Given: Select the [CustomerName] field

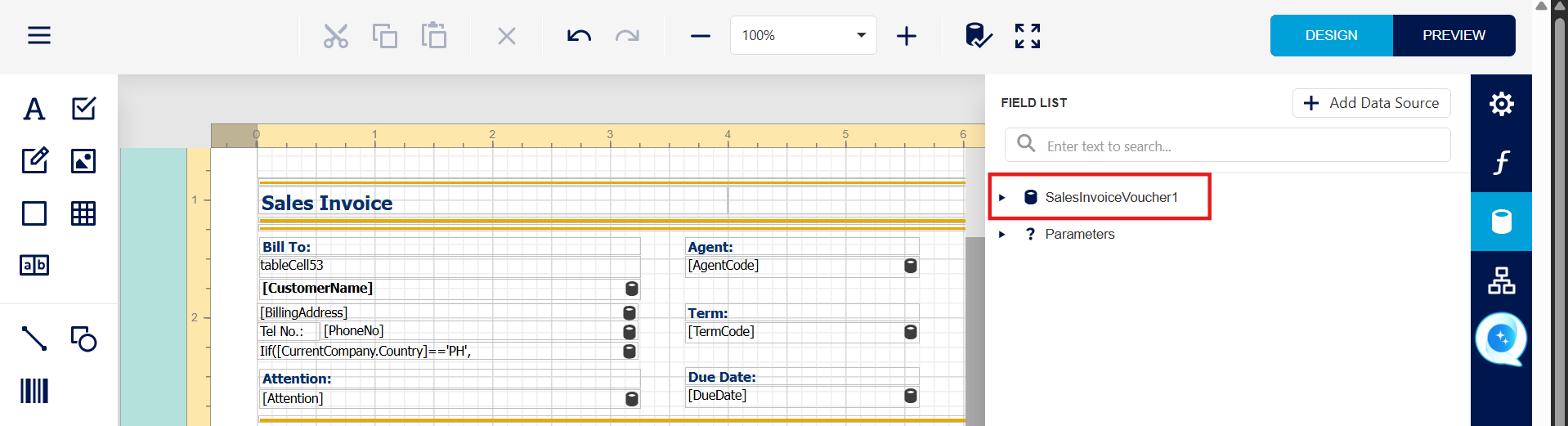Looking at the screenshot, I should [x=449, y=288].
